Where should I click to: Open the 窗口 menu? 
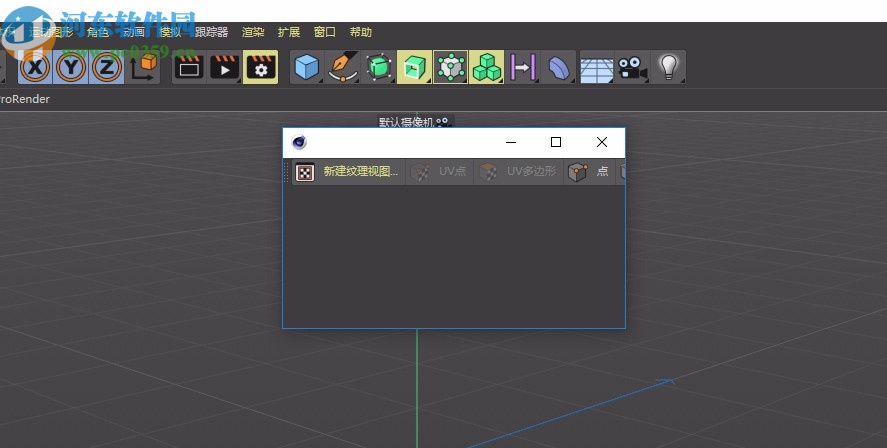coord(325,32)
